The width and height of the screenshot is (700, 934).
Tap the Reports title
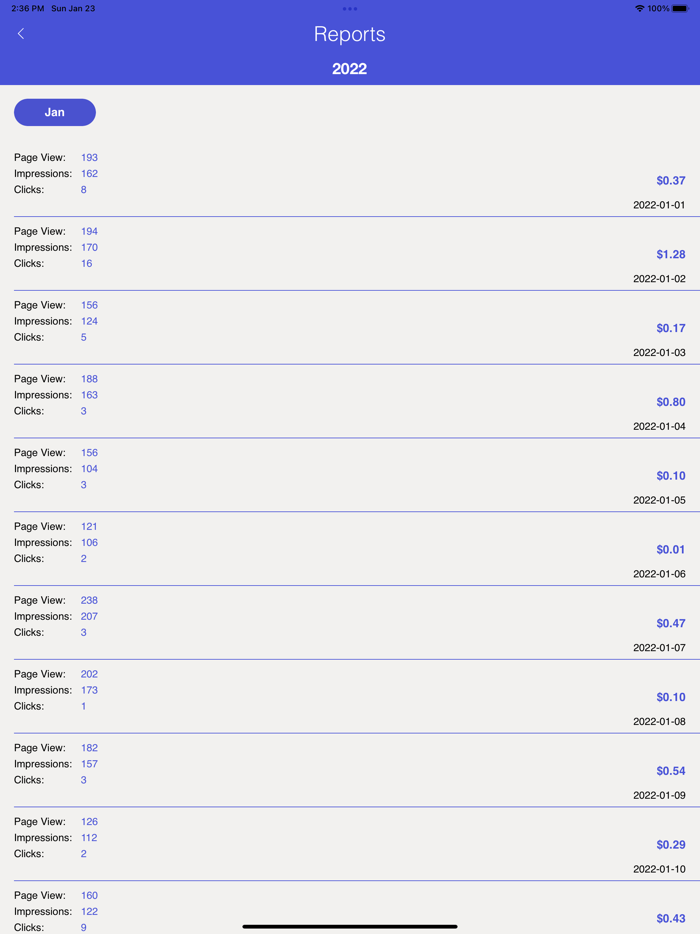349,34
